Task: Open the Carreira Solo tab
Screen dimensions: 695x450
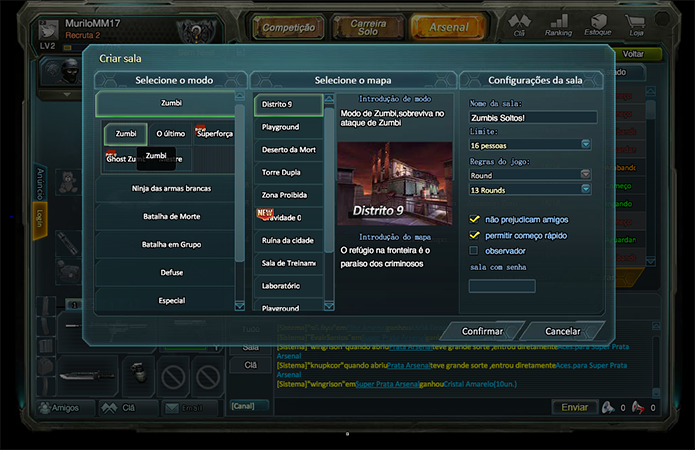Action: (x=368, y=27)
